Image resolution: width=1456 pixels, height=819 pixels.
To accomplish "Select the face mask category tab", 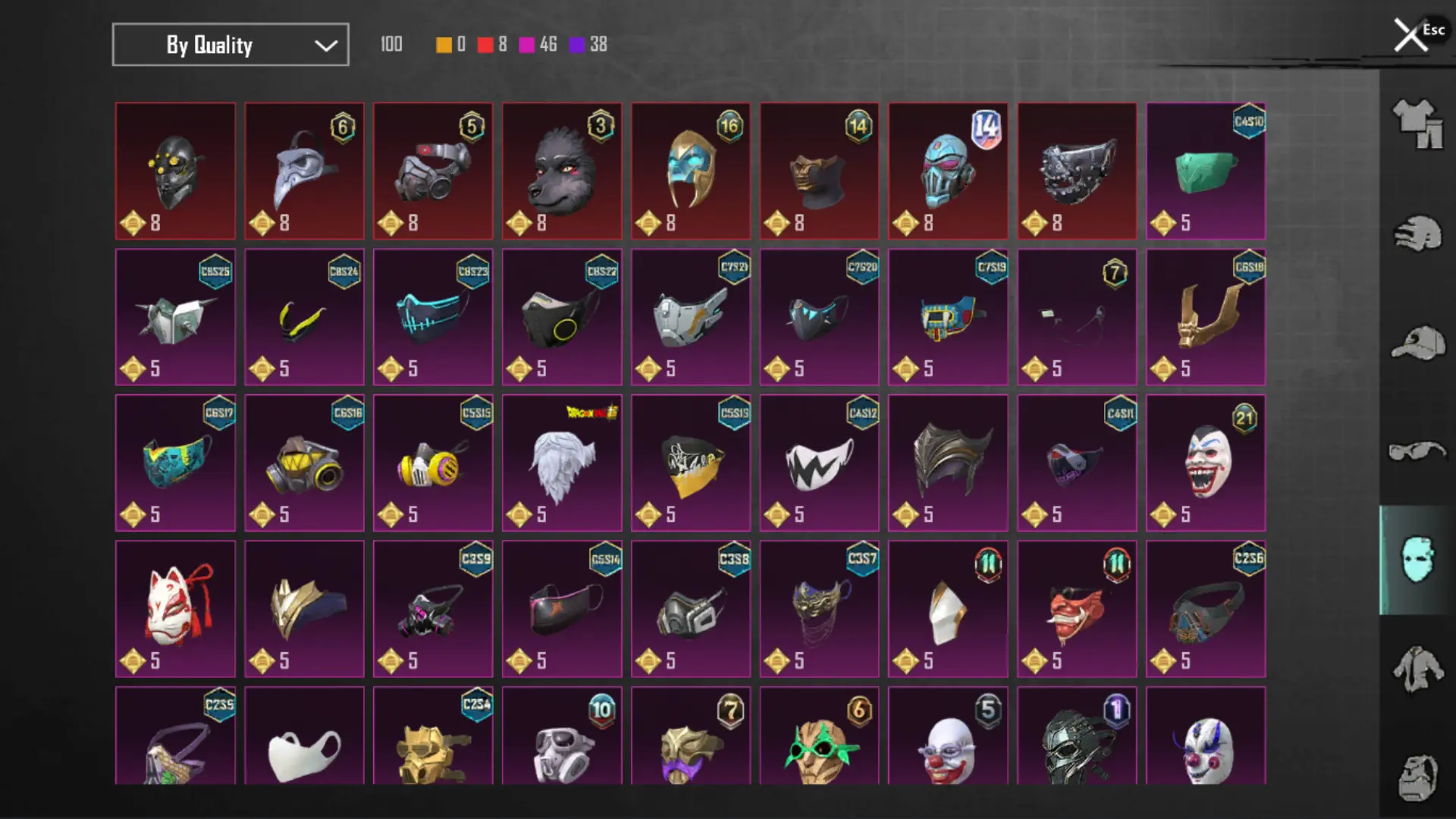I will (1417, 560).
